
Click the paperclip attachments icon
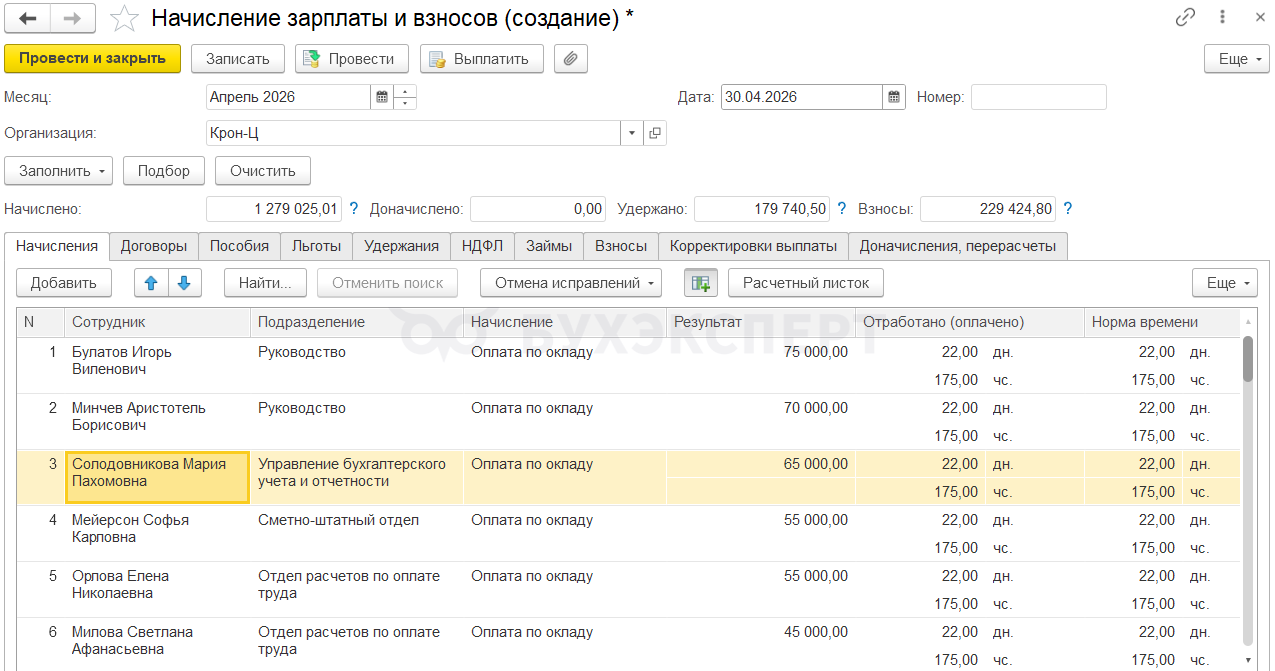tap(570, 59)
